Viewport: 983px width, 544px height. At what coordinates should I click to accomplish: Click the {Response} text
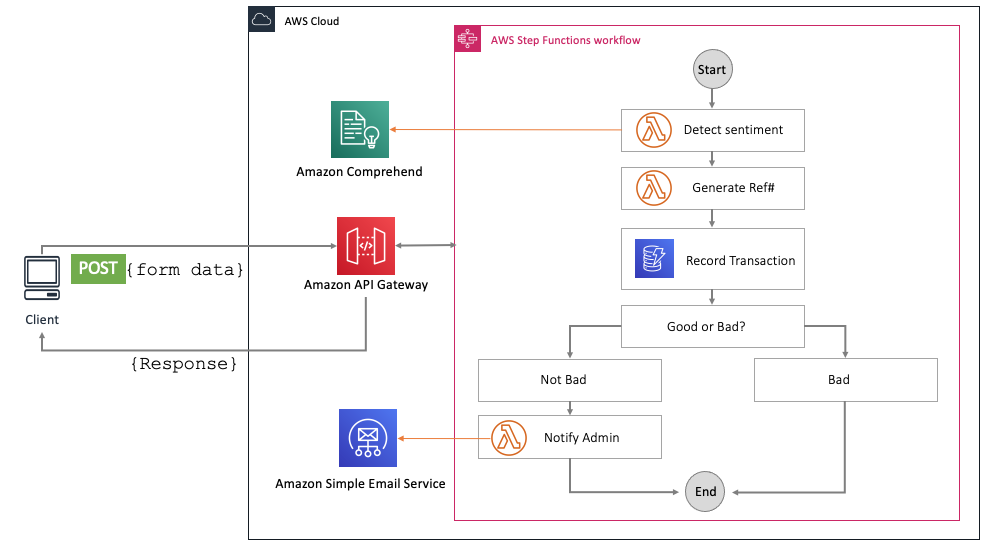tap(184, 364)
